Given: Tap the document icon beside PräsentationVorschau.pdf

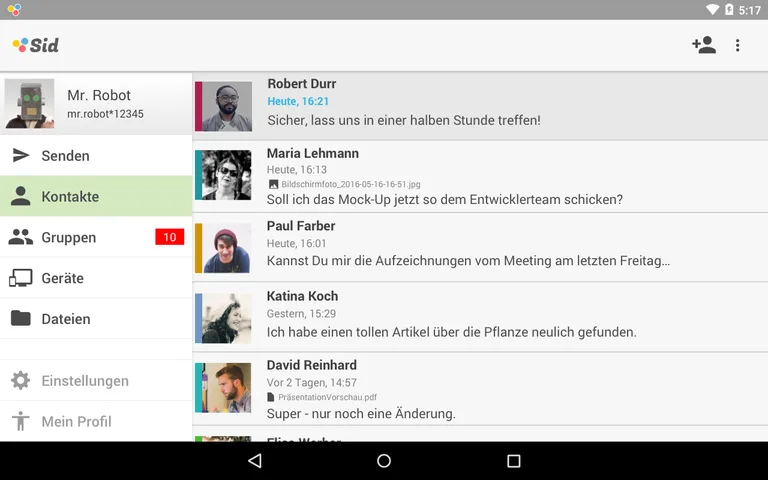Looking at the screenshot, I should [271, 397].
